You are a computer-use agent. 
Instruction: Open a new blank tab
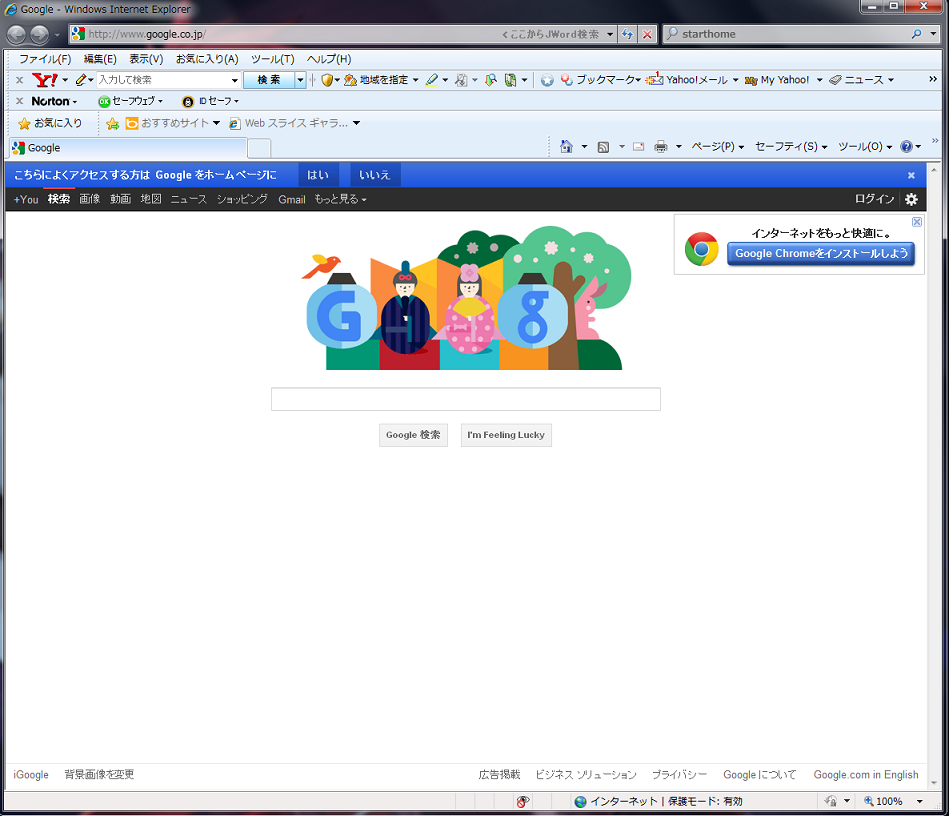point(259,148)
